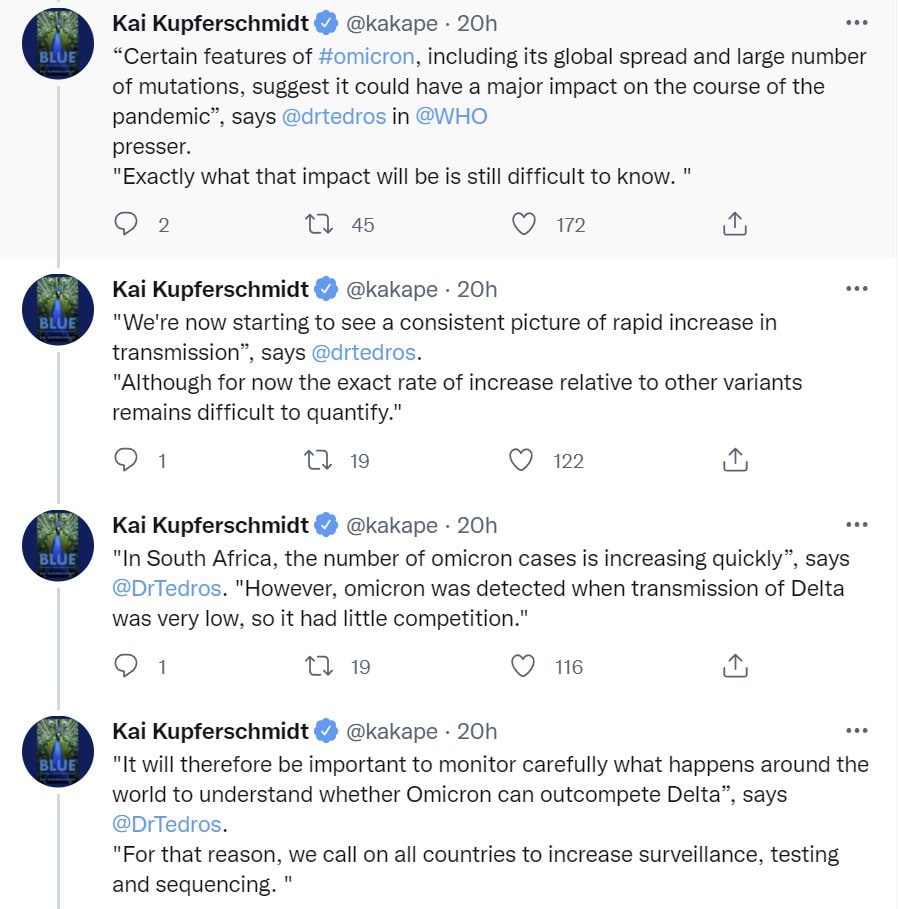Image resolution: width=899 pixels, height=909 pixels.
Task: Open the @WHO mention link
Action: (x=452, y=117)
